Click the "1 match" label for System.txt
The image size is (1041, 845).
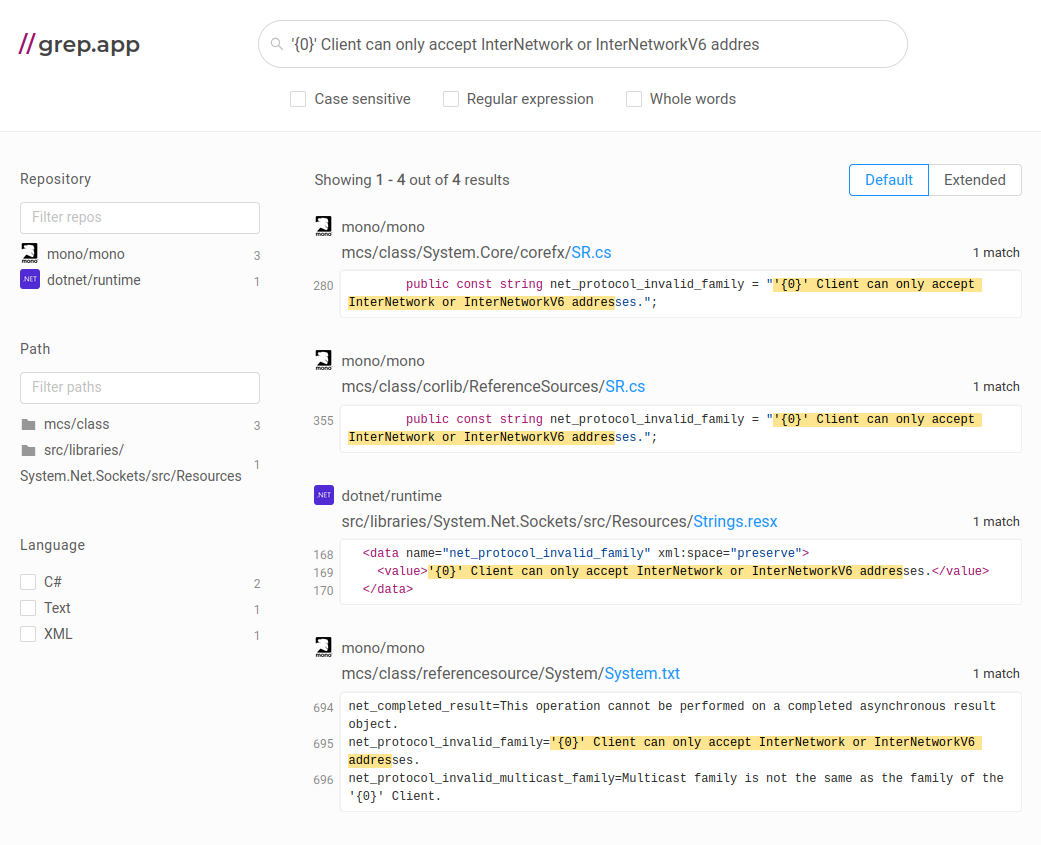coord(996,674)
